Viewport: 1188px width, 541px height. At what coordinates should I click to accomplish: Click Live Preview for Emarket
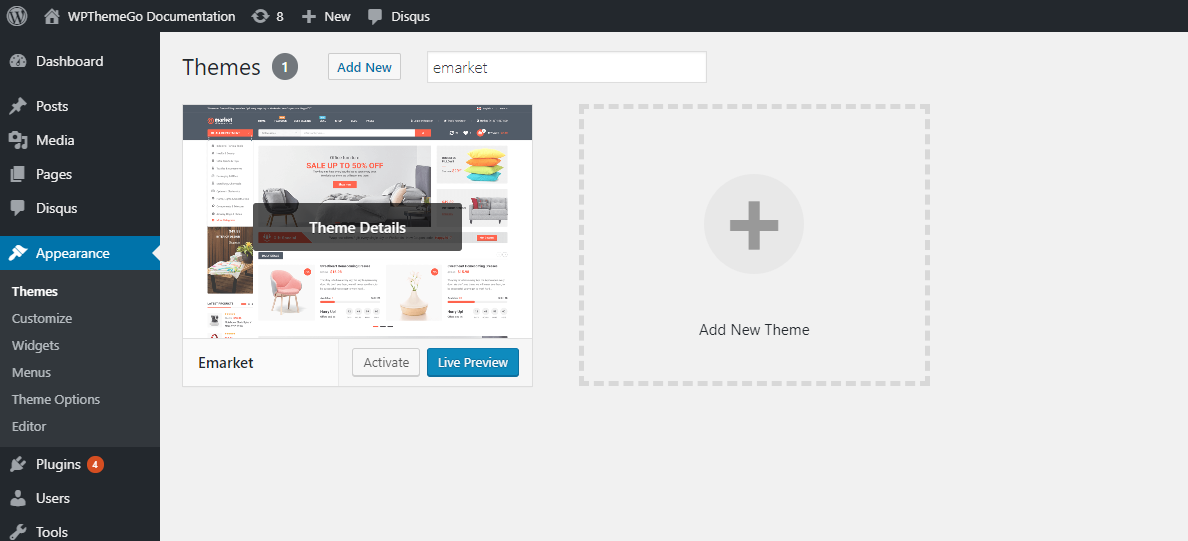click(472, 362)
